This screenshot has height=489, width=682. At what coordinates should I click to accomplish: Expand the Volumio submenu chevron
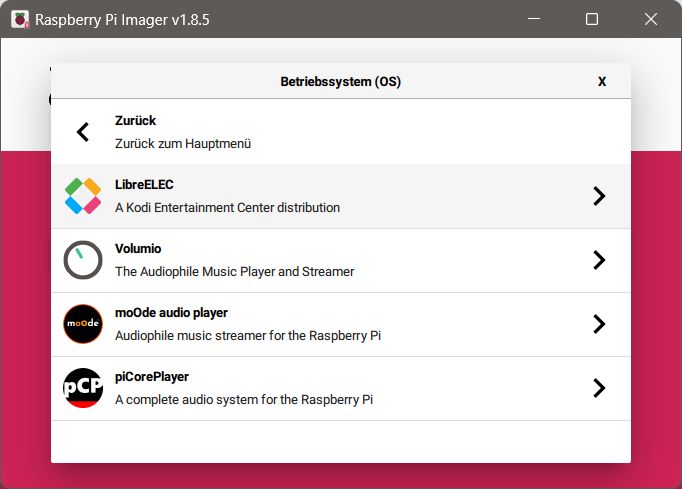[599, 260]
